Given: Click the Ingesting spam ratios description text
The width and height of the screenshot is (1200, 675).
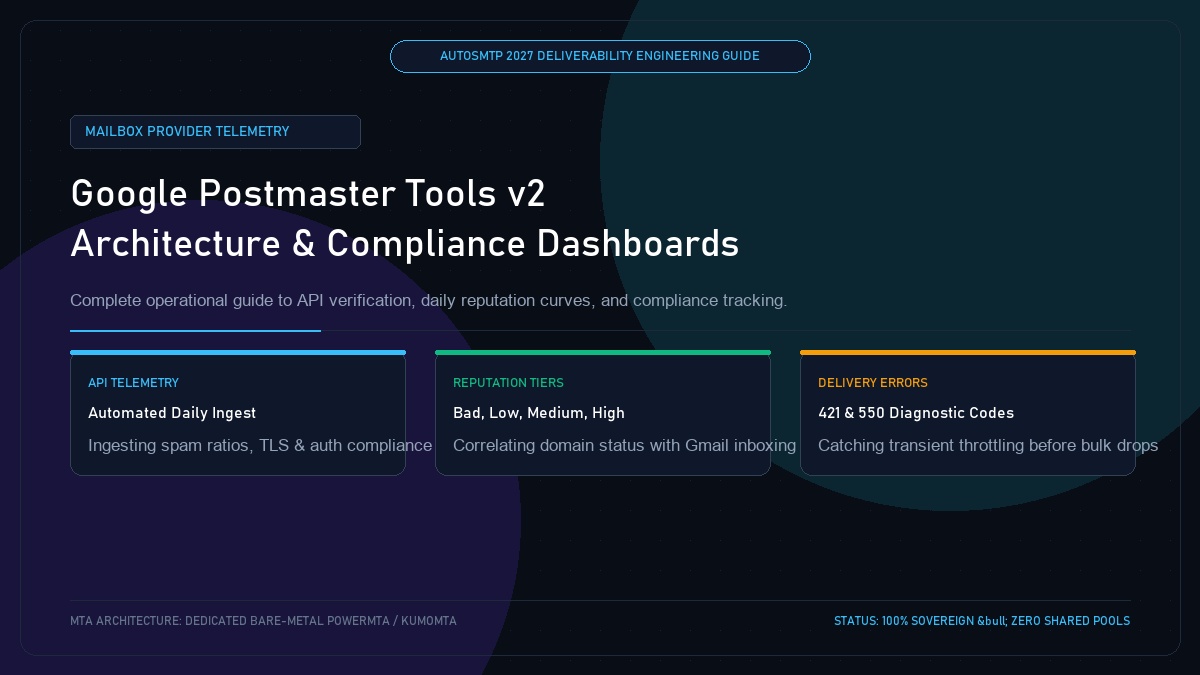Looking at the screenshot, I should (x=260, y=445).
